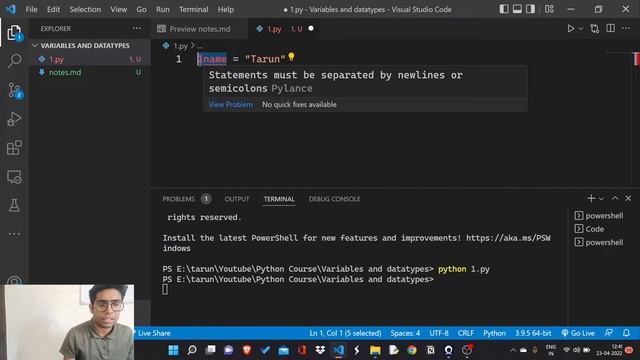Image resolution: width=640 pixels, height=360 pixels.
Task: Open Google Chrome from the taskbar
Action: [x=412, y=350]
